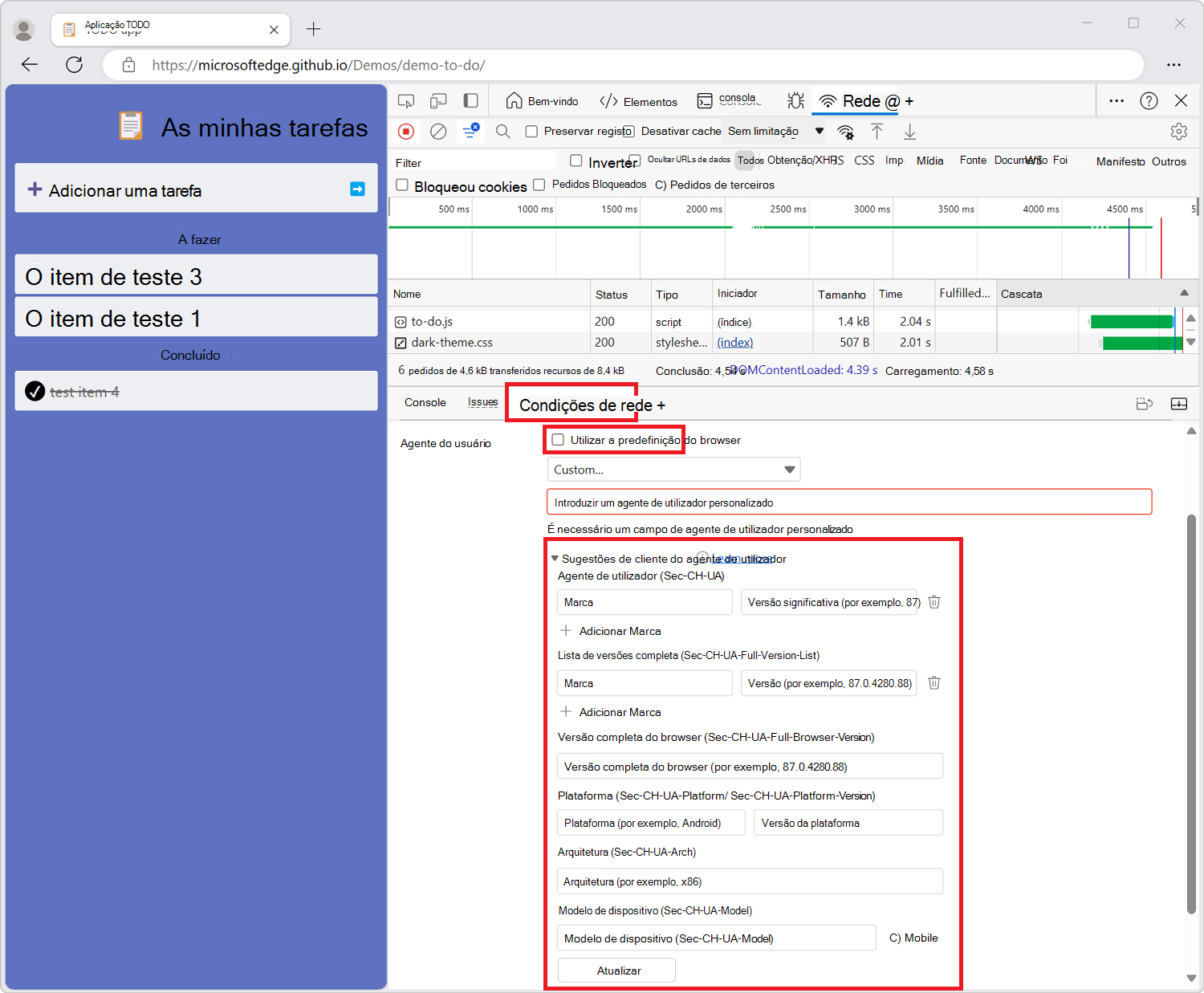Collapse 'Sugestões de cliente do agente de utilizador'
The width and height of the screenshot is (1204, 993).
coord(554,558)
